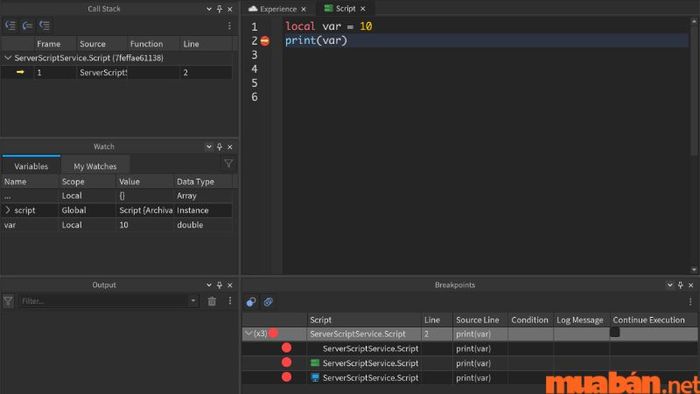Select the '...' Local Array variable row
This screenshot has width=700, height=394.
pyautogui.click(x=117, y=195)
